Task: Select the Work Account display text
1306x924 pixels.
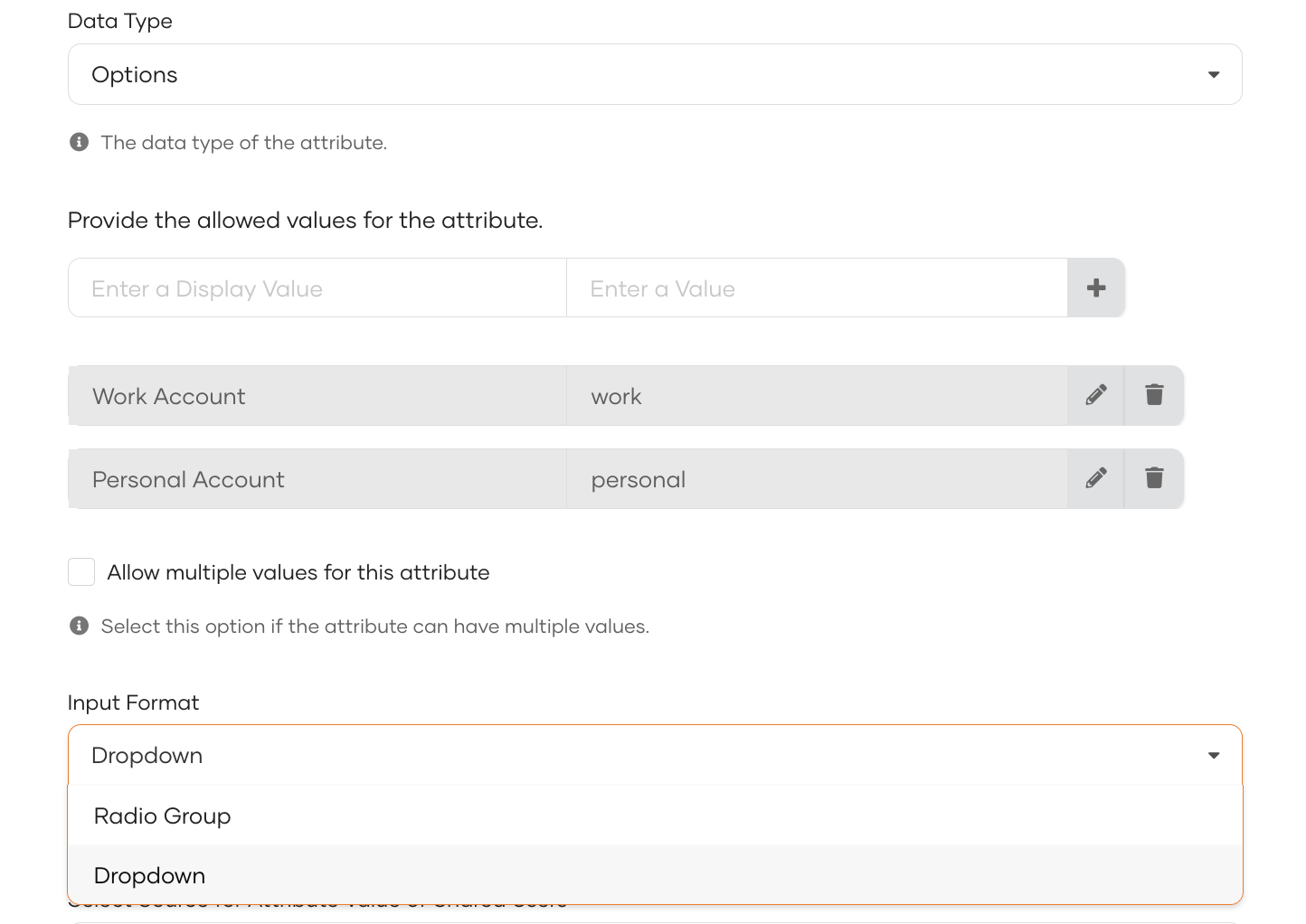Action: tap(169, 396)
